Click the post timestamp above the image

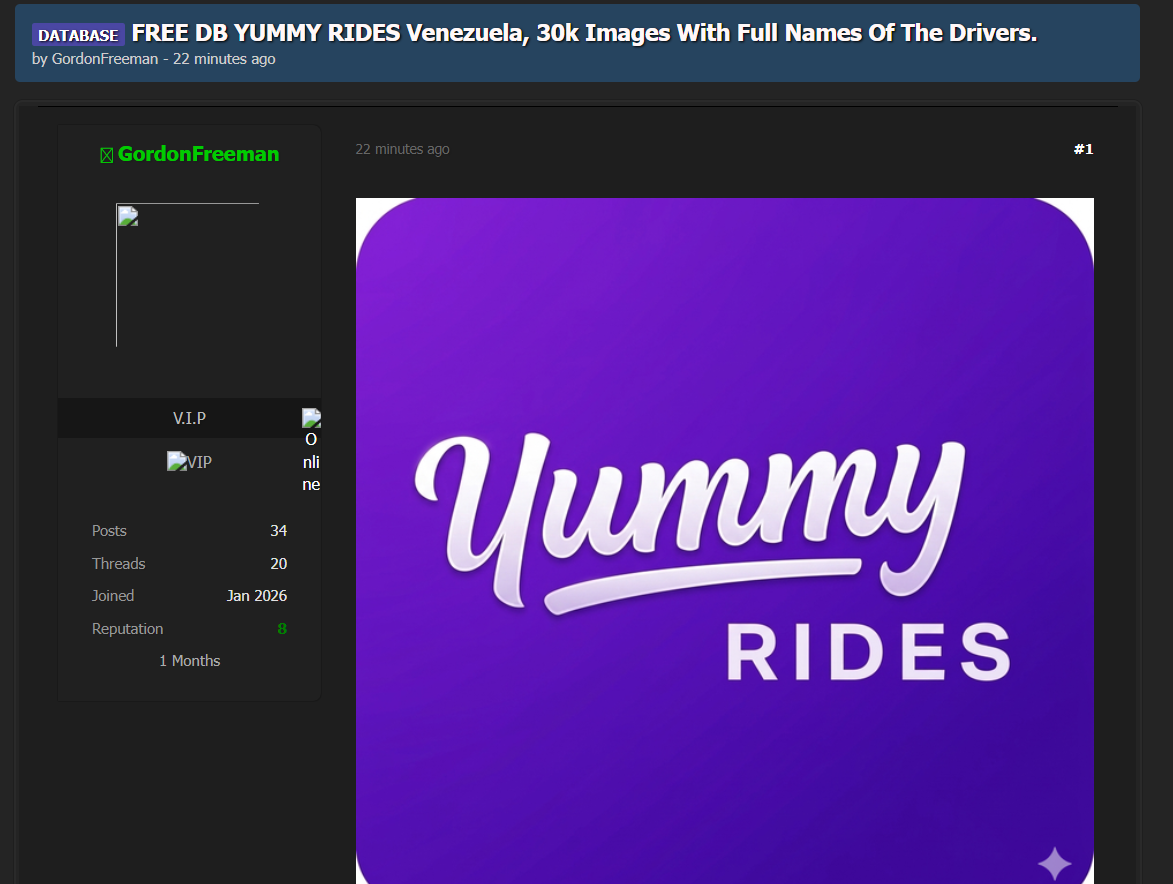[x=402, y=149]
